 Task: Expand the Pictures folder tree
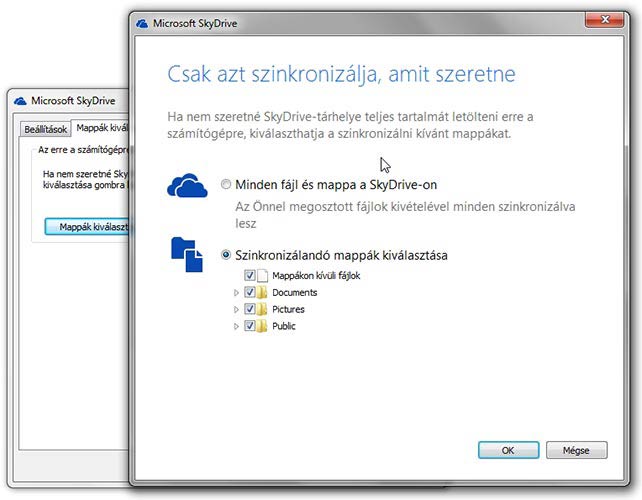237,310
